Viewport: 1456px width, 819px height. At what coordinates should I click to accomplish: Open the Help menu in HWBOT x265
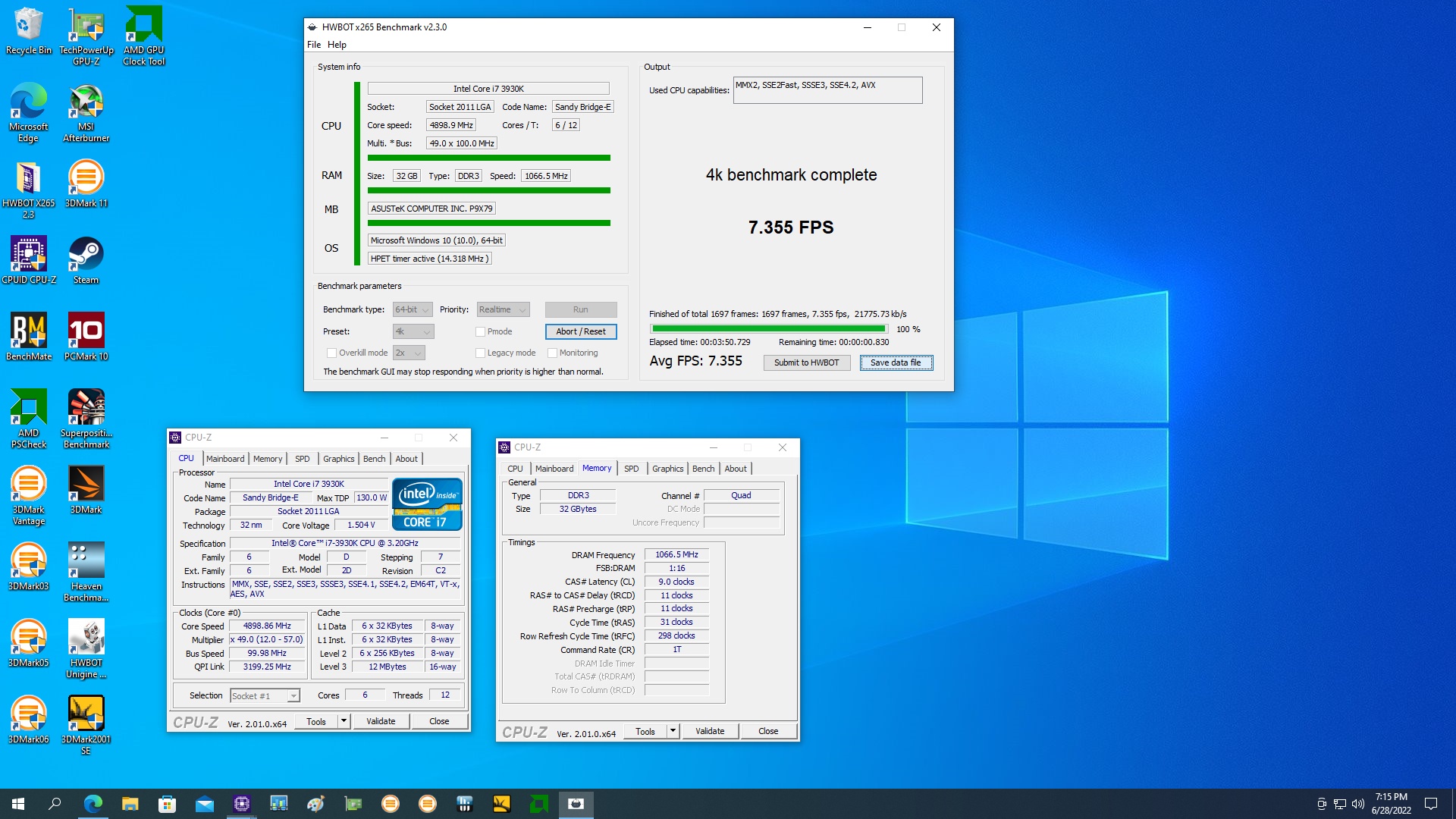coord(337,45)
